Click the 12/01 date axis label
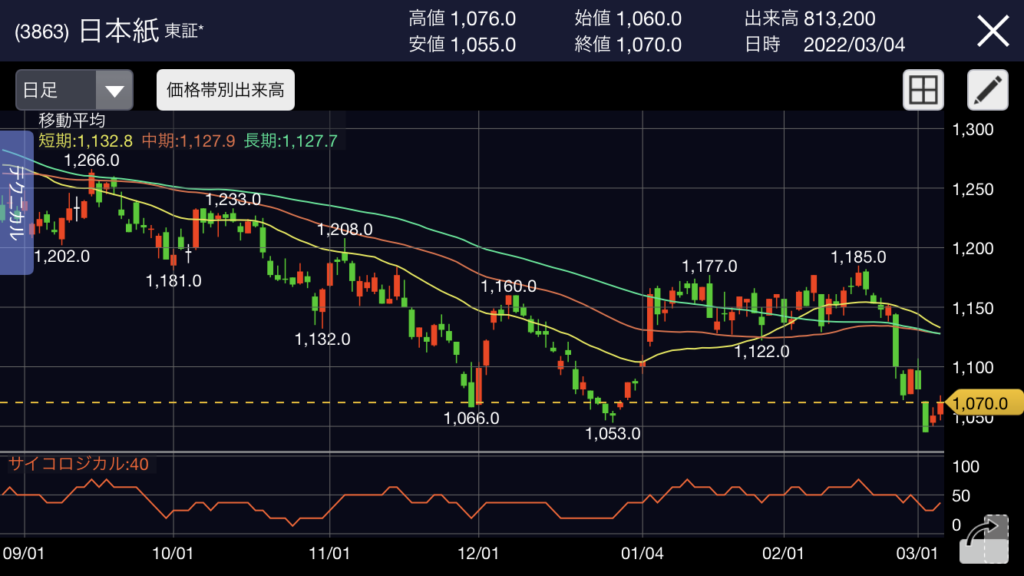1024x576 pixels. 479,554
